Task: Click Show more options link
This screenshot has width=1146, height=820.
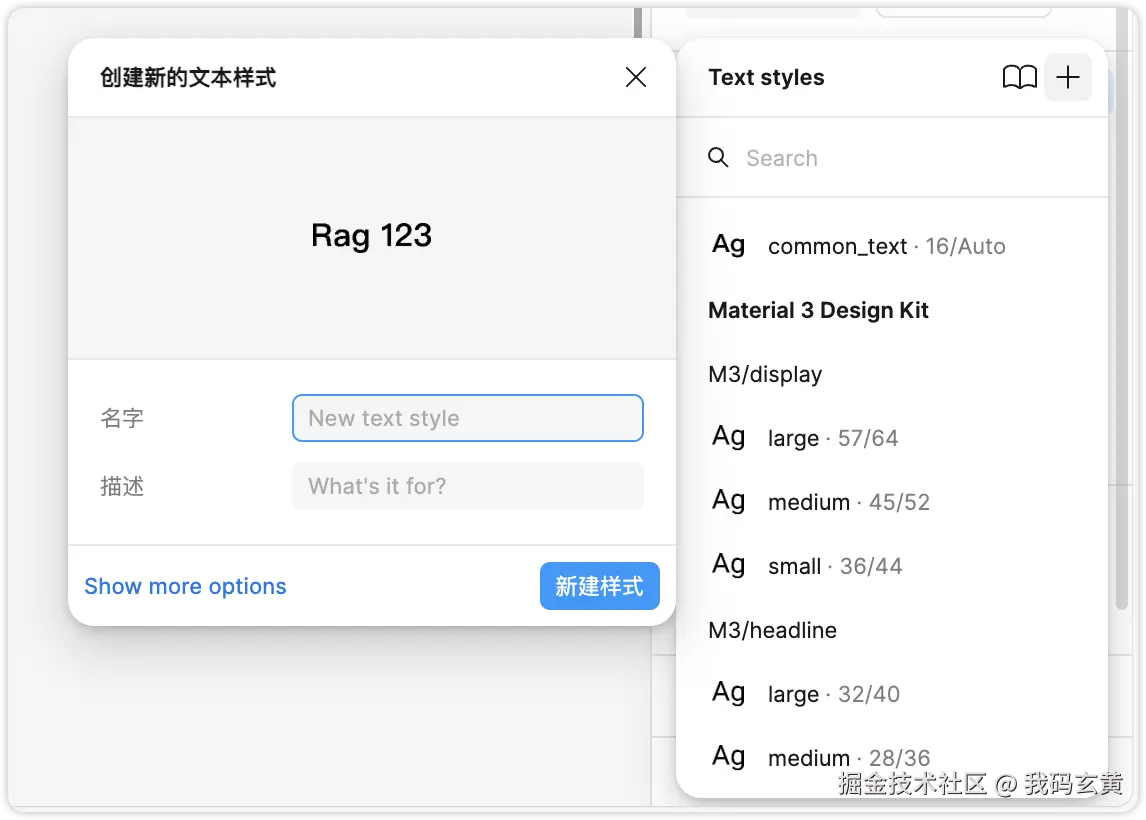Action: pos(185,586)
